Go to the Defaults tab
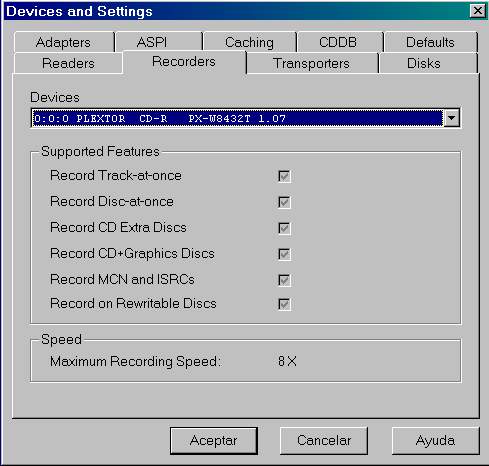The width and height of the screenshot is (489, 466). click(430, 42)
